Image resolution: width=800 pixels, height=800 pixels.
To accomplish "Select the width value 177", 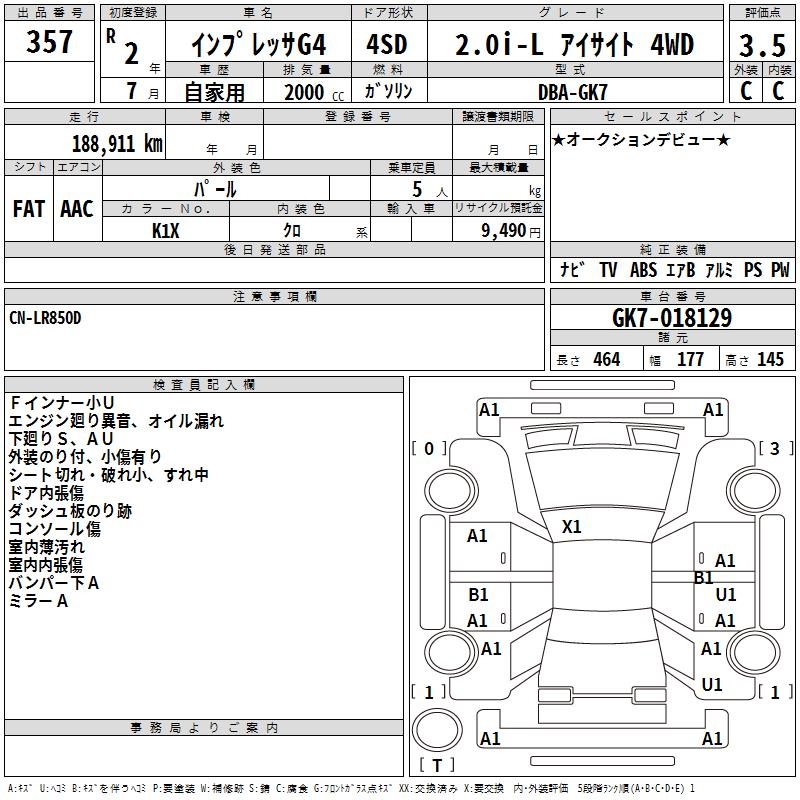I will [x=690, y=359].
